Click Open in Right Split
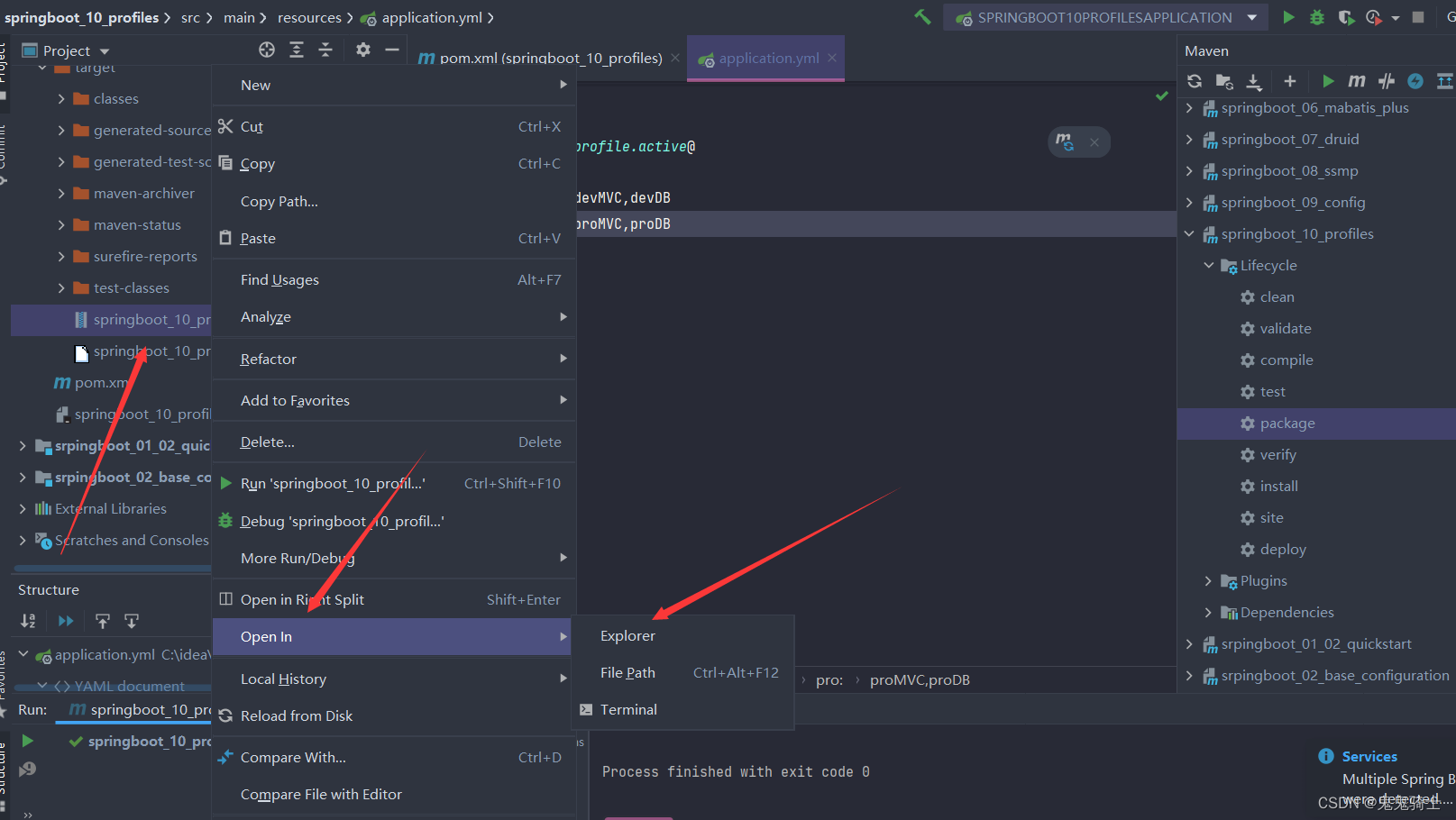 (x=394, y=599)
